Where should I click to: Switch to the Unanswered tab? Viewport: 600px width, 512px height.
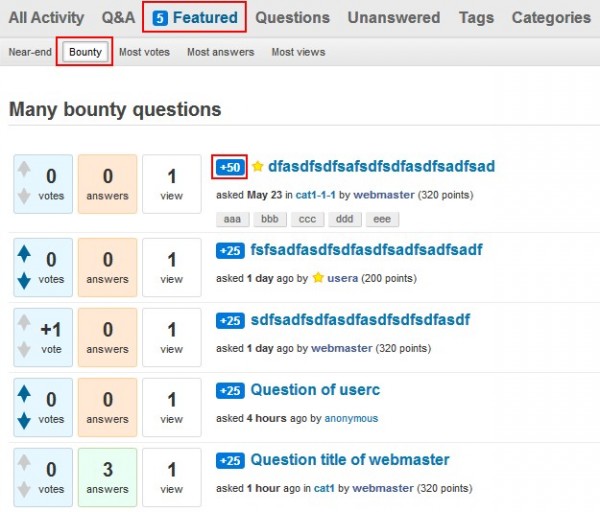(x=393, y=17)
